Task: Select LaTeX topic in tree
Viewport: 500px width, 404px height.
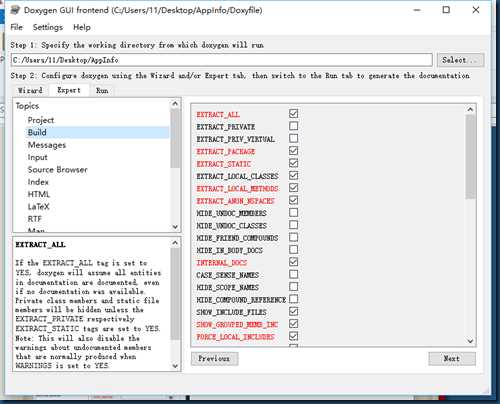Action: pos(38,207)
